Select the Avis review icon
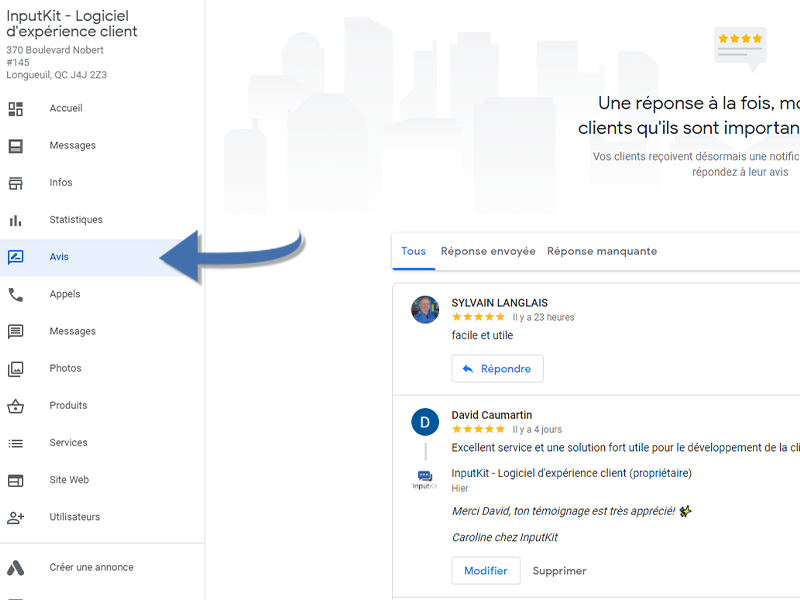Screen dimensions: 800x600 point(16,257)
